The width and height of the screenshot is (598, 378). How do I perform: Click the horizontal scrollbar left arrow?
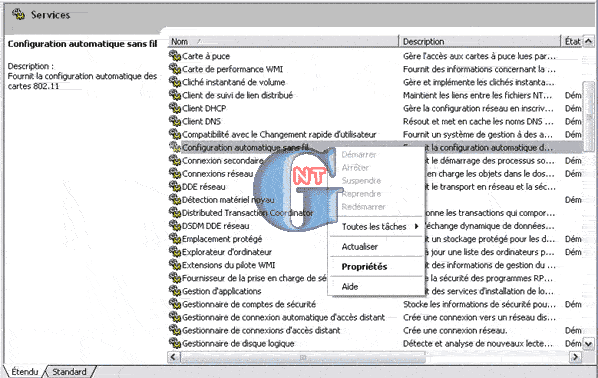[173, 357]
